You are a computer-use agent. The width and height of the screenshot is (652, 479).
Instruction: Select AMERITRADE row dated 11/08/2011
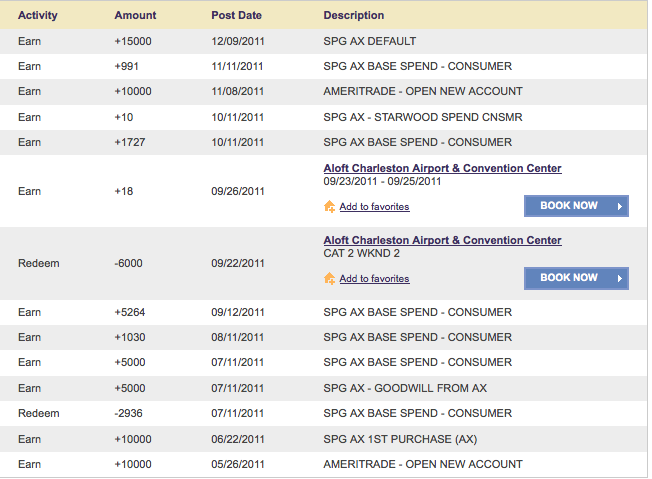click(324, 91)
